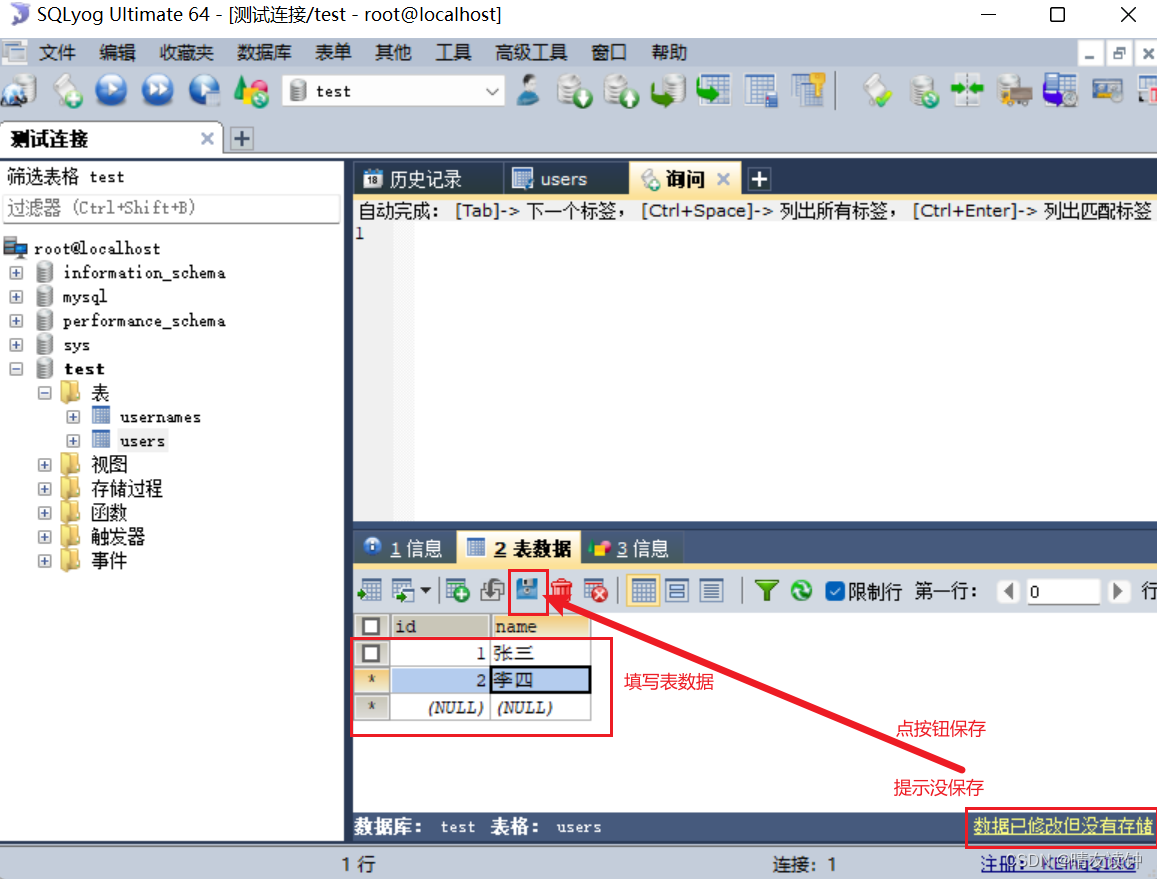
Task: Switch to the 1 信息 result tab
Action: (405, 548)
